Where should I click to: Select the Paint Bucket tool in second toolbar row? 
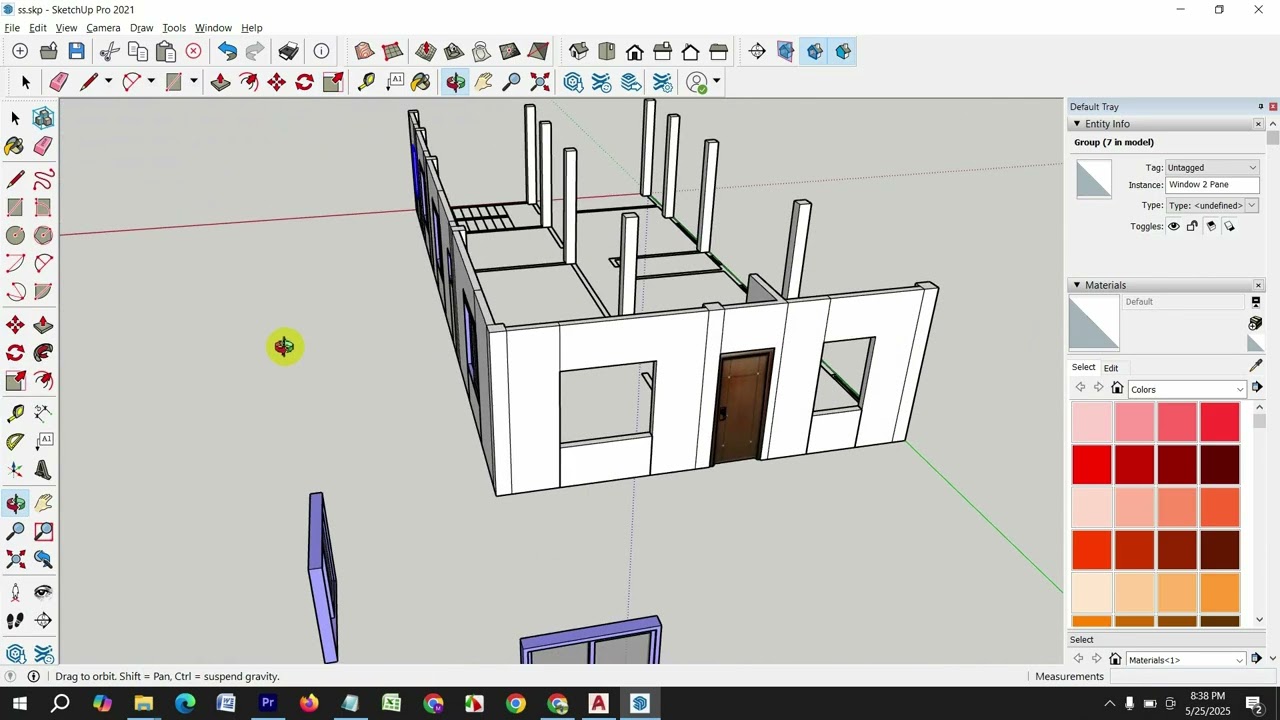[x=421, y=82]
